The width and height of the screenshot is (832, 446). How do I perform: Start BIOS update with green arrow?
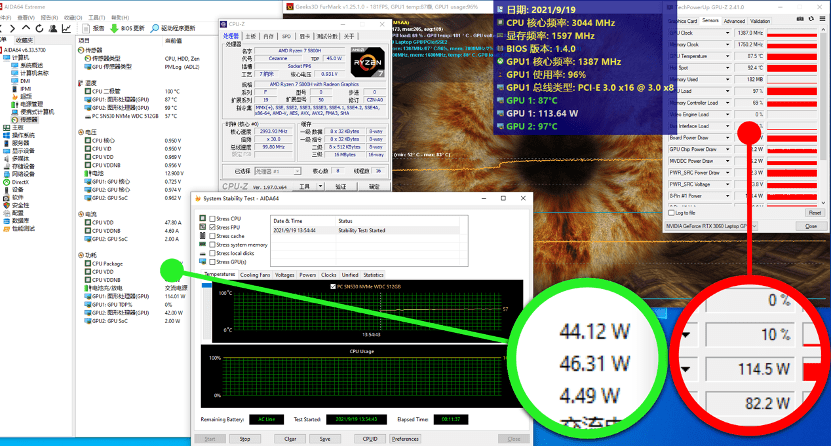pos(114,28)
